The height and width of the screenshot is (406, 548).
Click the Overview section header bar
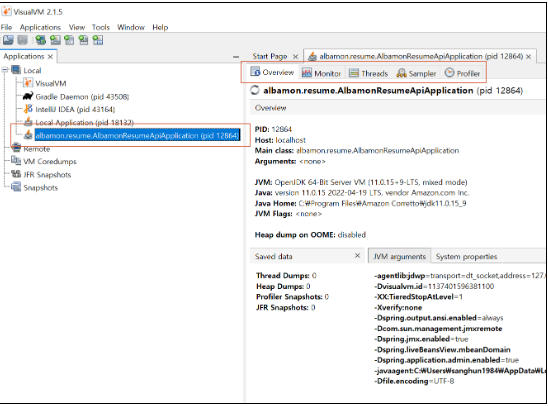(x=397, y=108)
